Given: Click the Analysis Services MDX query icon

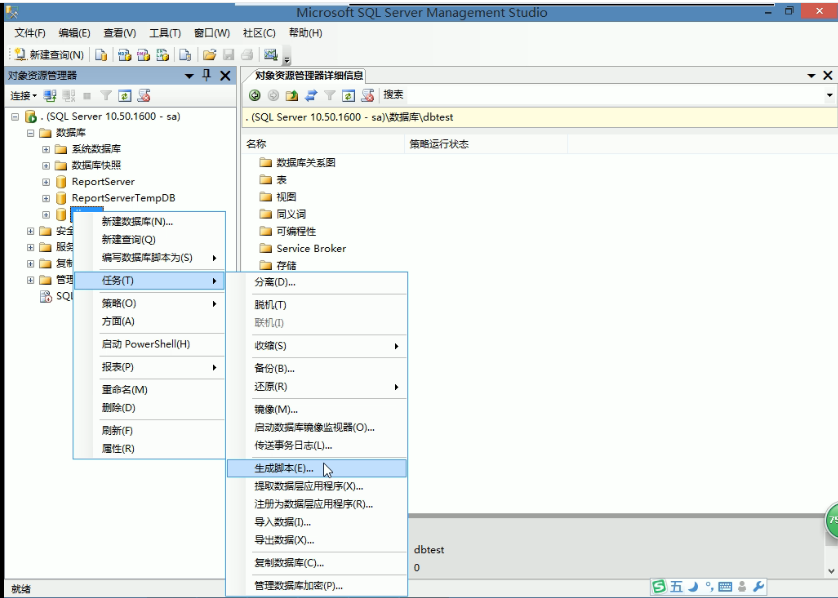Looking at the screenshot, I should point(125,55).
